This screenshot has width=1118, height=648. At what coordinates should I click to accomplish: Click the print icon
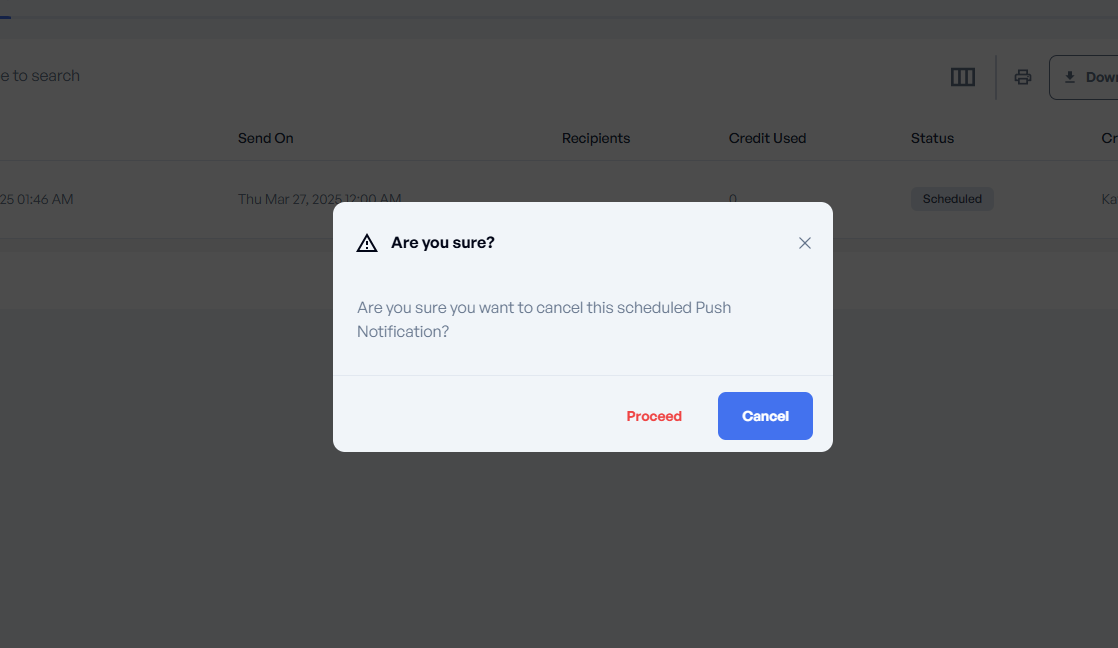[x=1022, y=77]
